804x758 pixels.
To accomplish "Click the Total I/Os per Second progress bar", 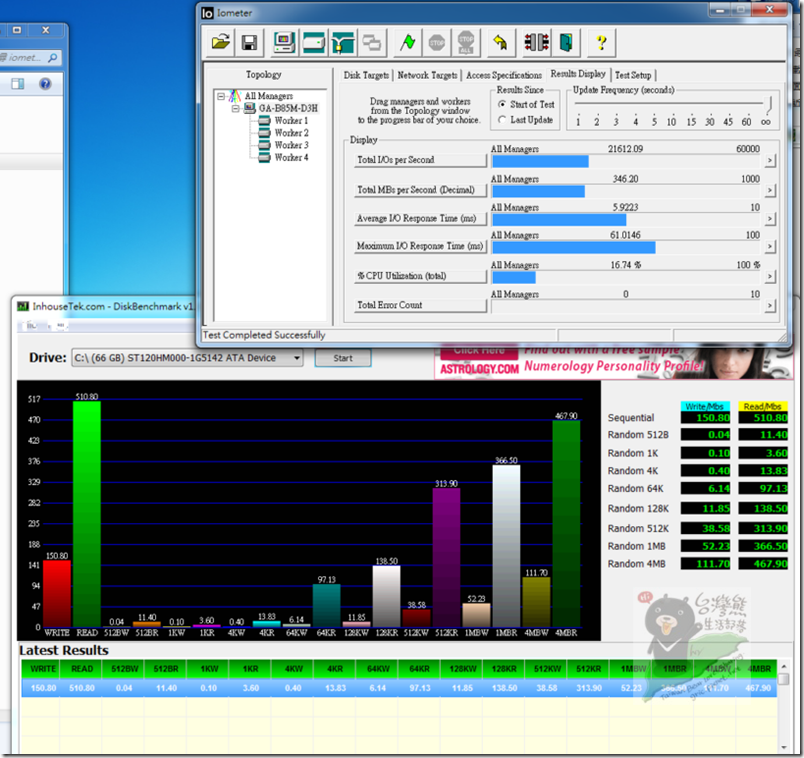I will tap(626, 162).
